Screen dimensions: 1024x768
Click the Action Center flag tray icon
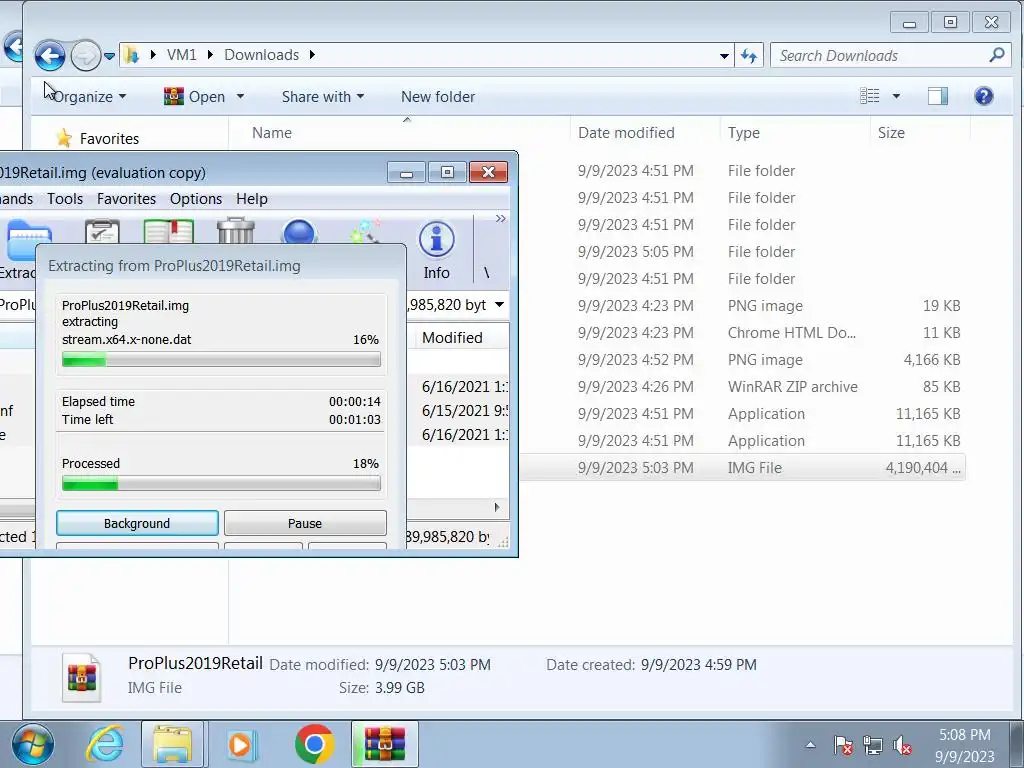point(842,745)
